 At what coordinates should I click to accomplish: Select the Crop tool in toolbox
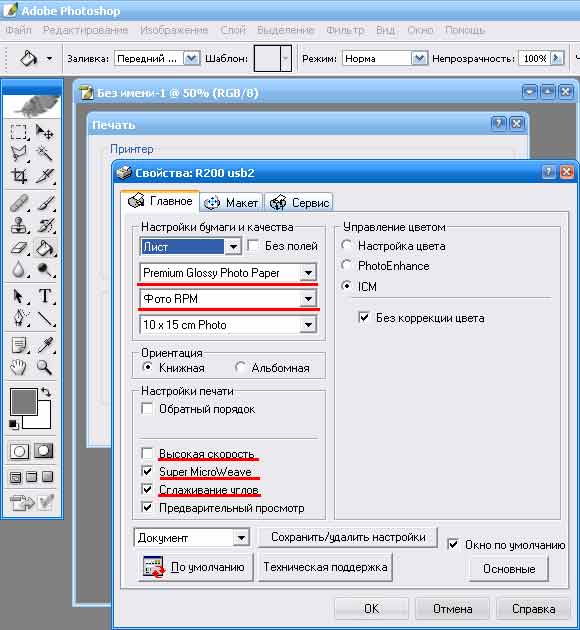point(19,176)
